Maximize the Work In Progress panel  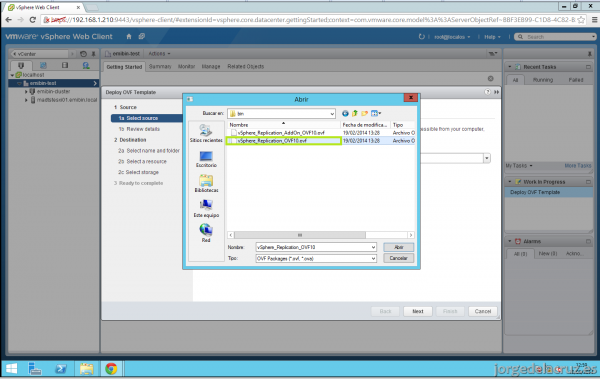pyautogui.click(x=588, y=182)
